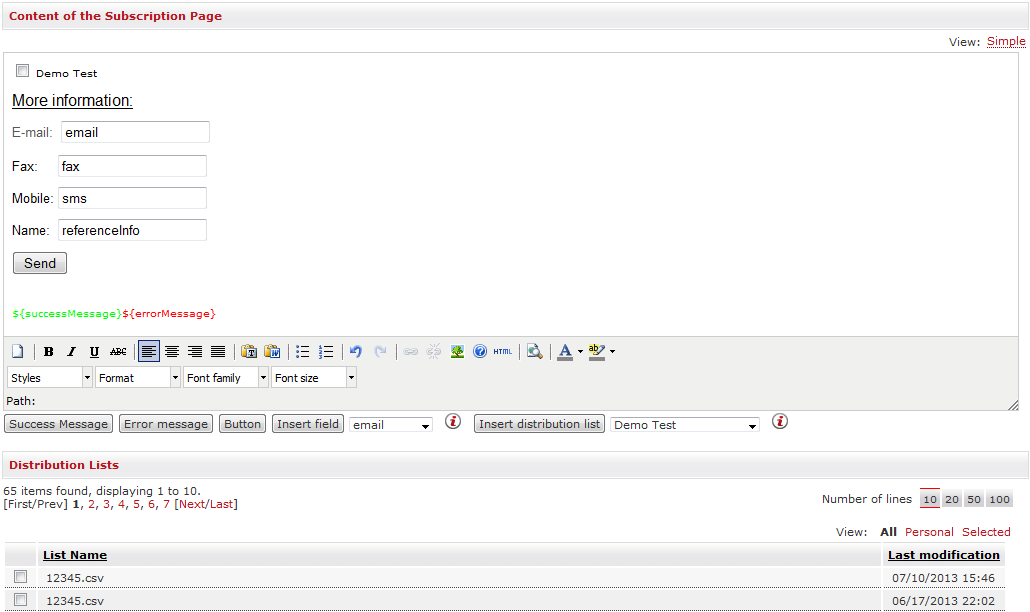Screen dimensions: 1030x612
Task: Switch view to Personal lists
Action: click(x=929, y=532)
